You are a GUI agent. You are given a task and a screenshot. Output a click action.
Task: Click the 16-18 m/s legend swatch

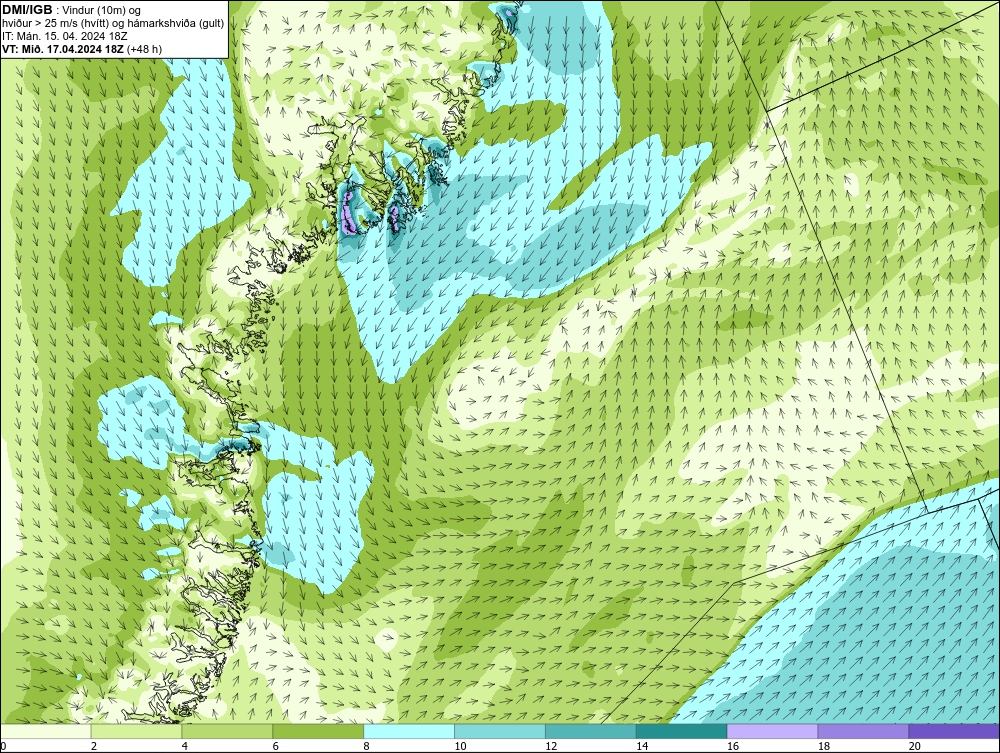click(x=772, y=731)
